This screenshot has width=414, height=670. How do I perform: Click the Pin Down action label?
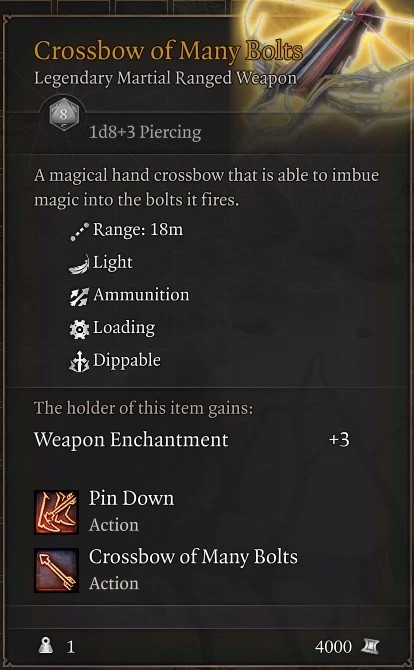132,499
